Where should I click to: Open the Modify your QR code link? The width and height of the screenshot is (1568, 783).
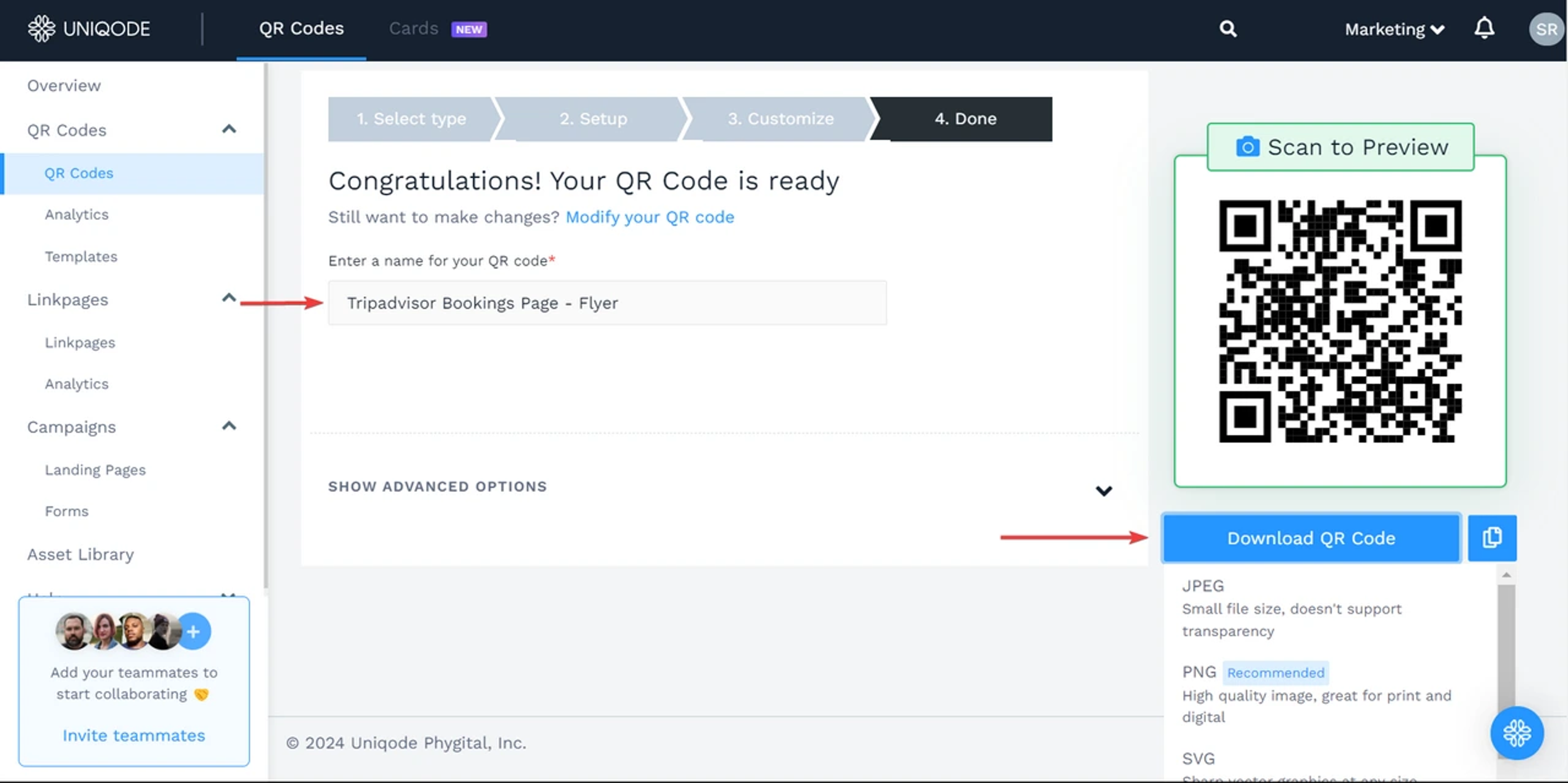click(650, 217)
